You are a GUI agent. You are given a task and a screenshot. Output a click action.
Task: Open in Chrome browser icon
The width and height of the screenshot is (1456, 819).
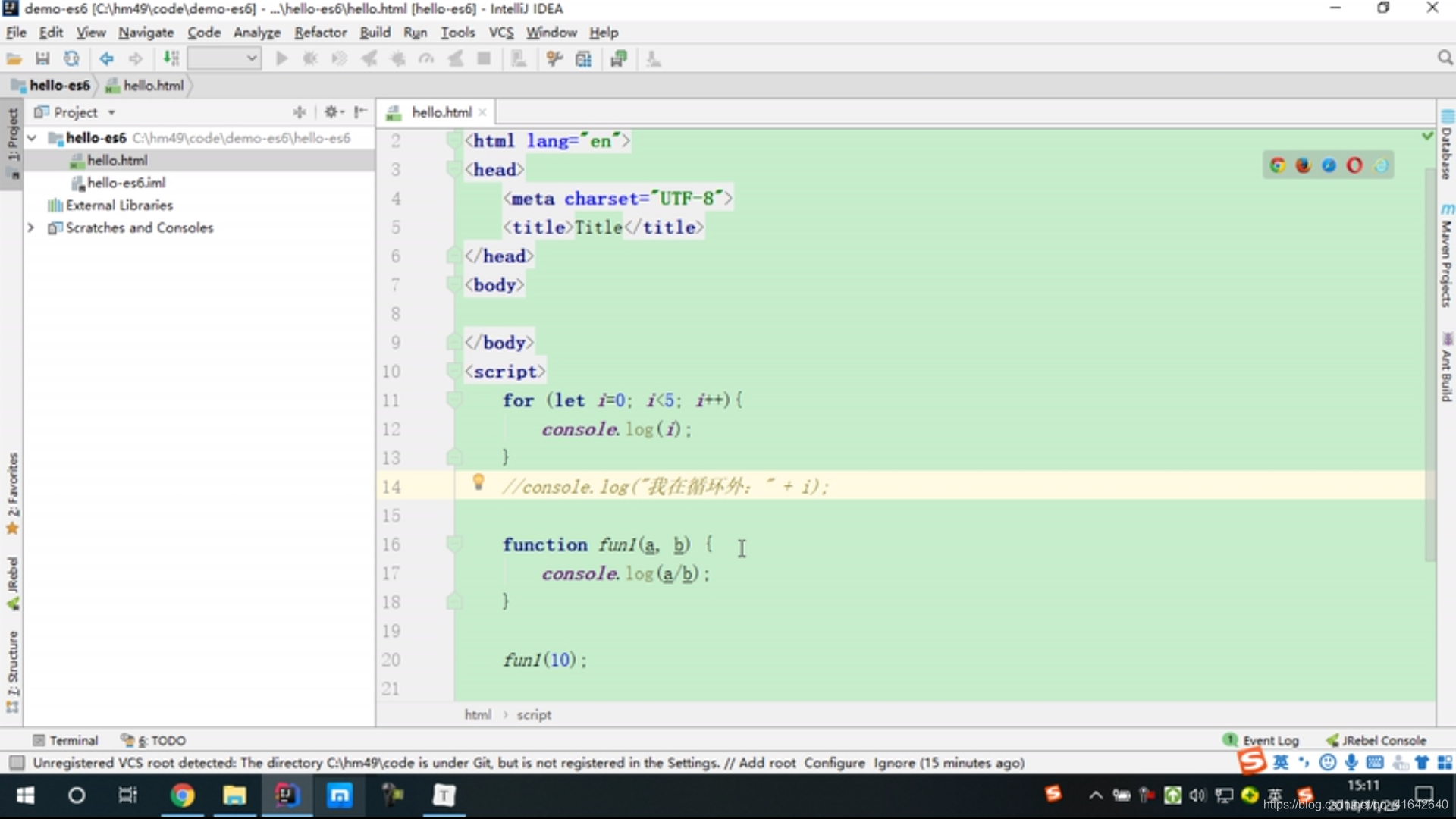[1278, 165]
